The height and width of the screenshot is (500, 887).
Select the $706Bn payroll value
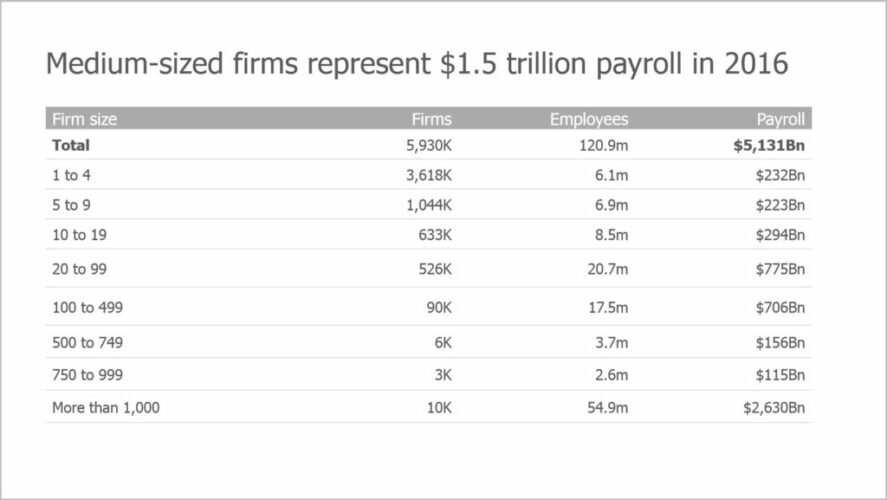[781, 306]
